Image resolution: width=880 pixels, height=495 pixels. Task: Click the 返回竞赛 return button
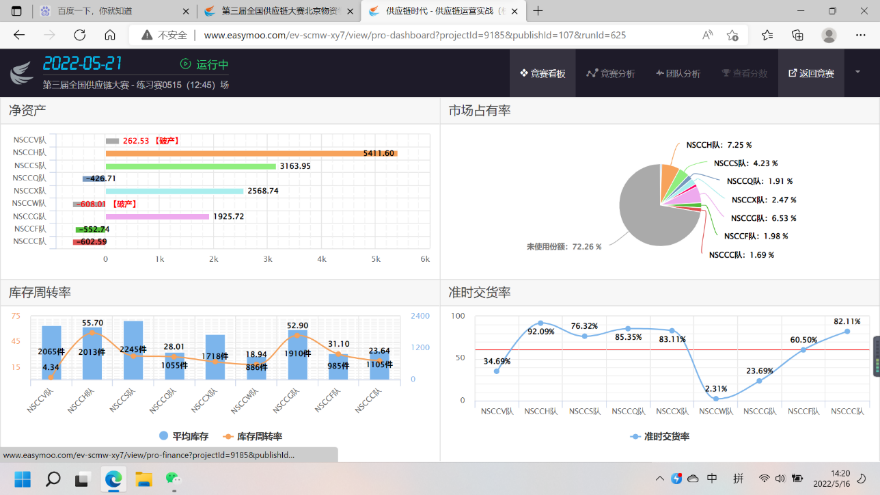click(810, 73)
